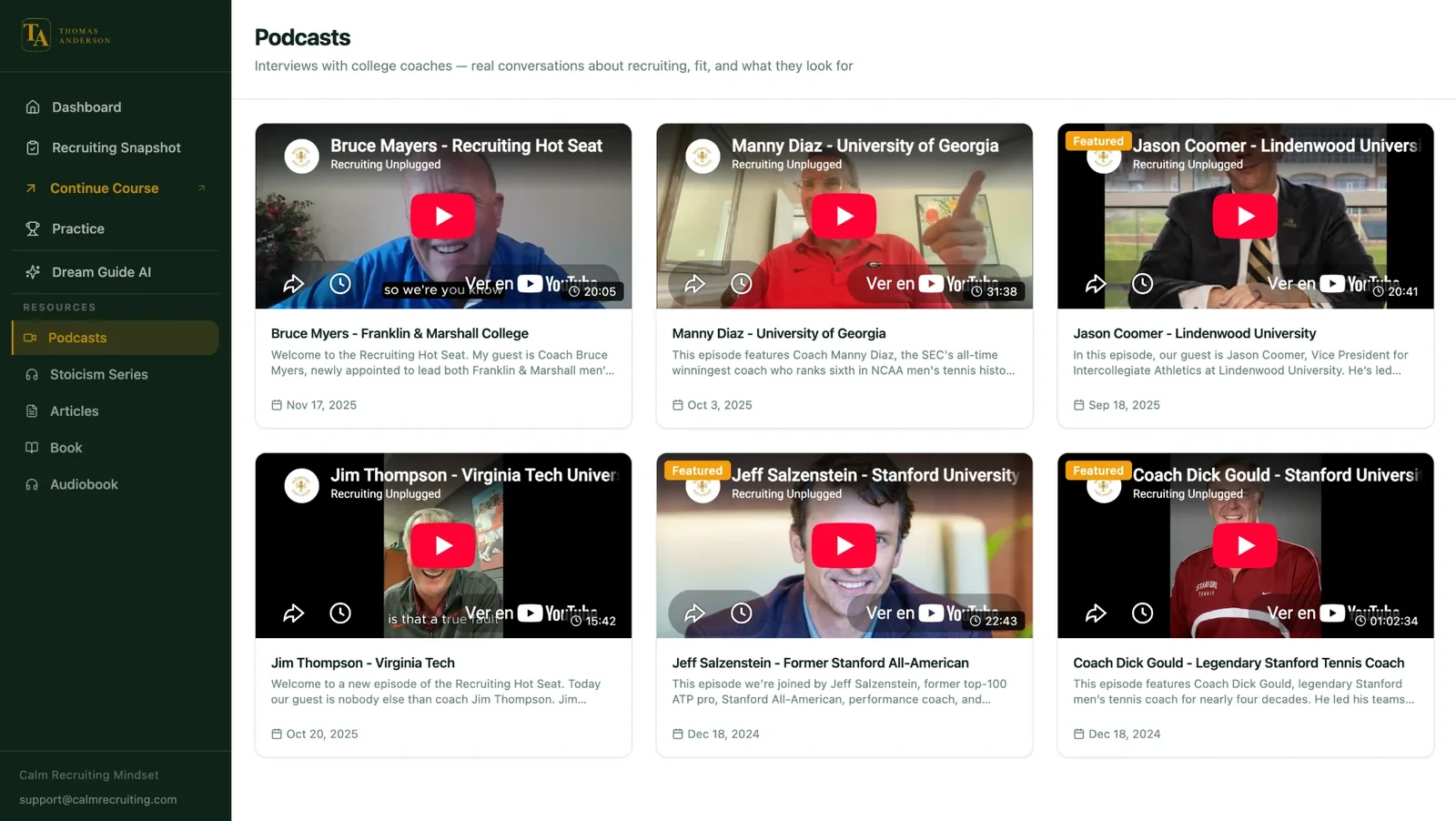Open Articles resource
The height and width of the screenshot is (821, 1456).
point(116,411)
